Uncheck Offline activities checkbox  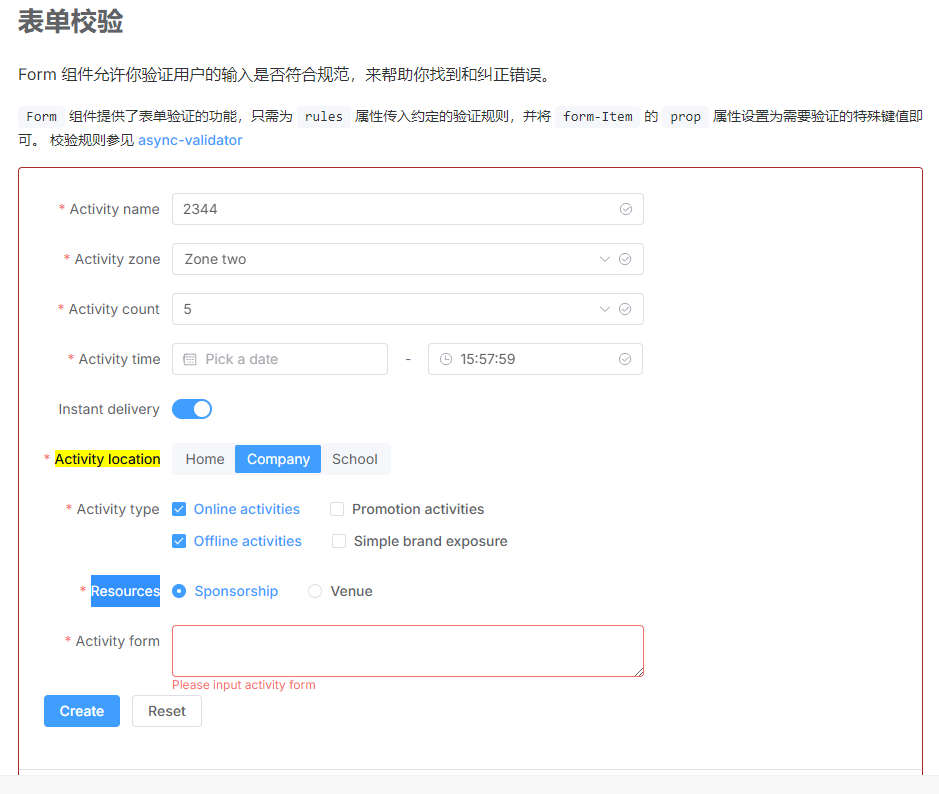tap(179, 541)
